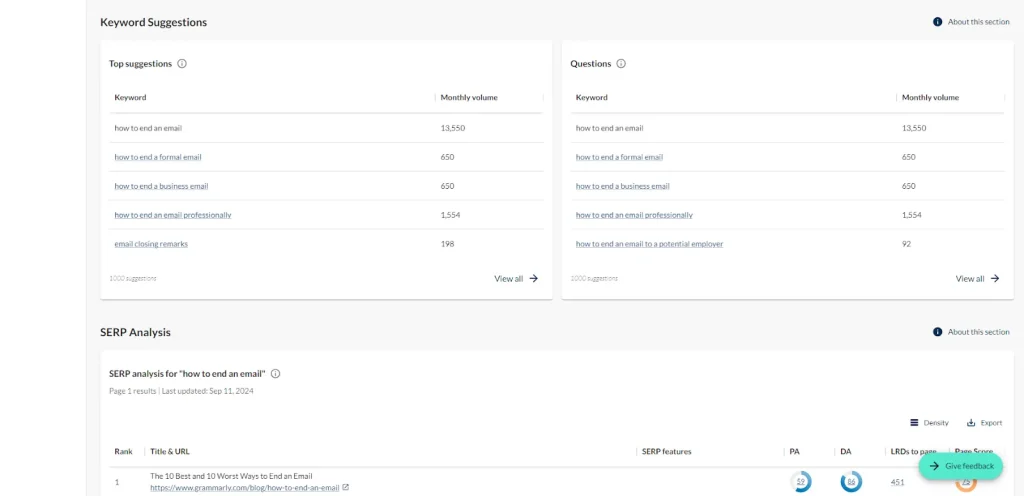Click Monthly volume header in Top suggestions table
This screenshot has height=496, width=1024.
click(469, 98)
